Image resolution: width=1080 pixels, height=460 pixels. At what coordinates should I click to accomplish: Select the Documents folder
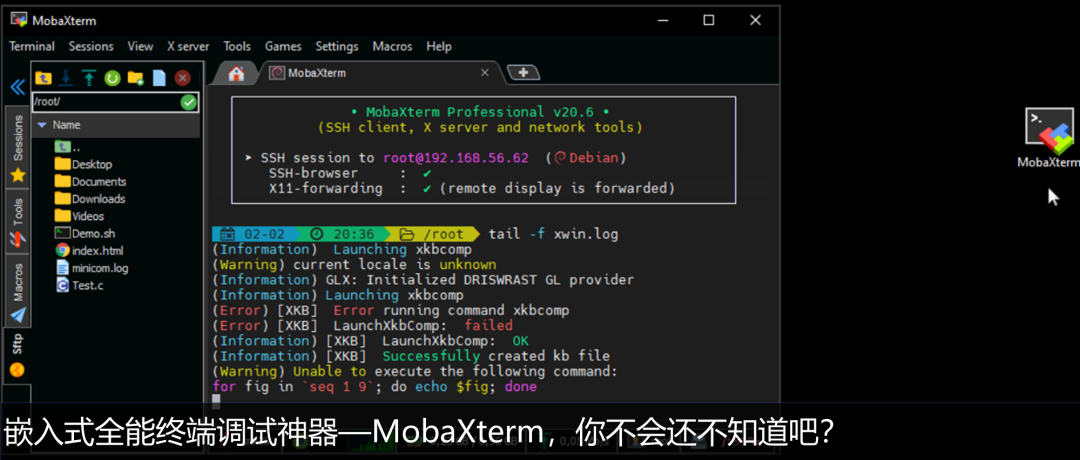point(90,181)
